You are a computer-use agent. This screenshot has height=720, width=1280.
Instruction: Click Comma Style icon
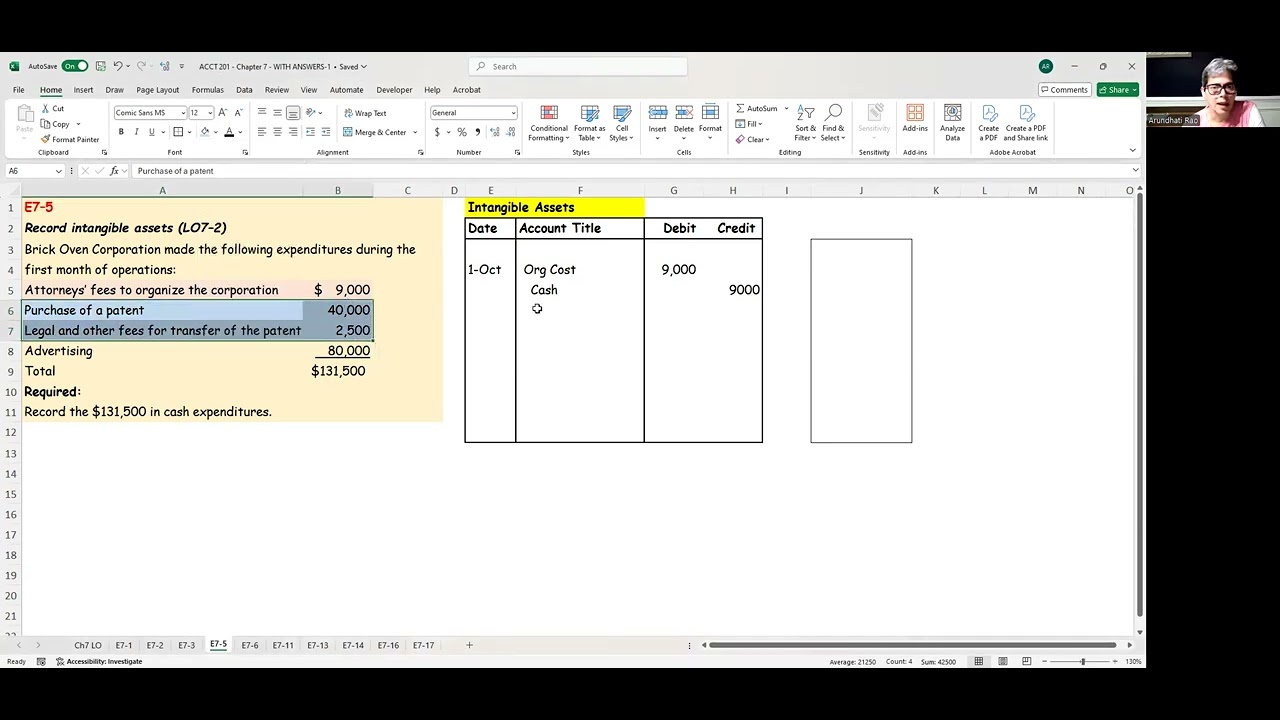pos(477,132)
